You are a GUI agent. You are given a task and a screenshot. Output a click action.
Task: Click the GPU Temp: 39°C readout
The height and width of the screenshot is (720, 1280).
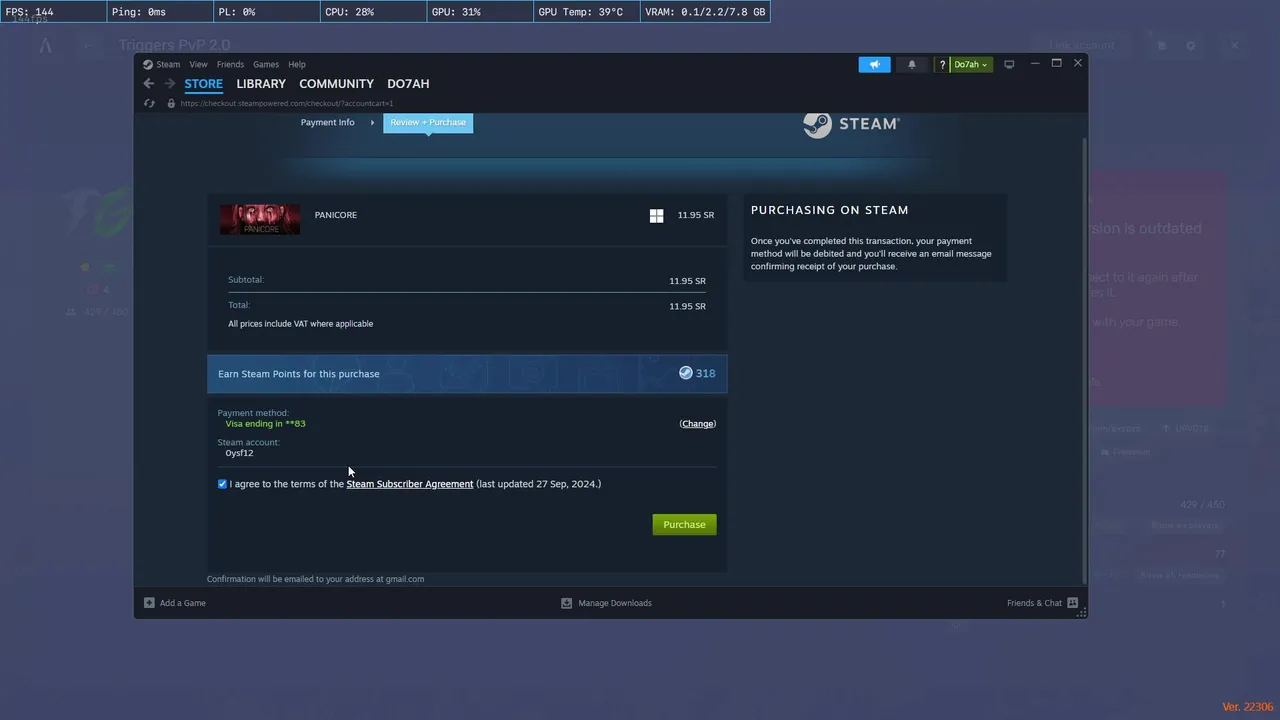(586, 12)
